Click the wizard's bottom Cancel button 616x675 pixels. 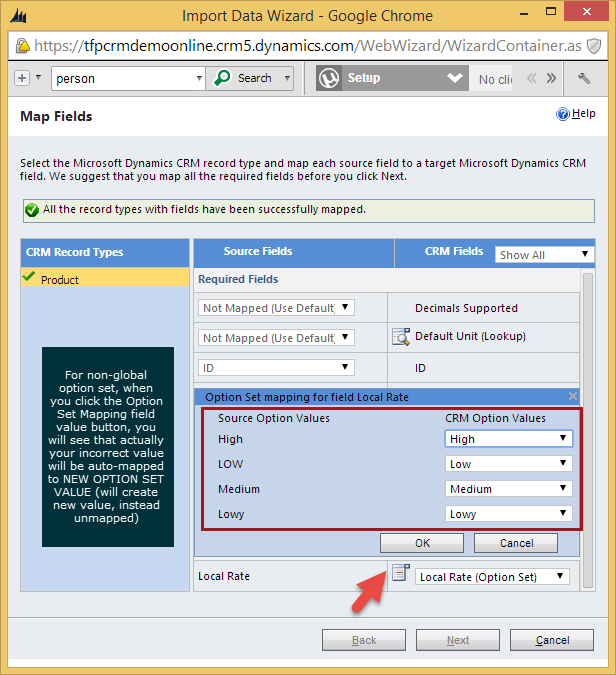click(x=552, y=640)
